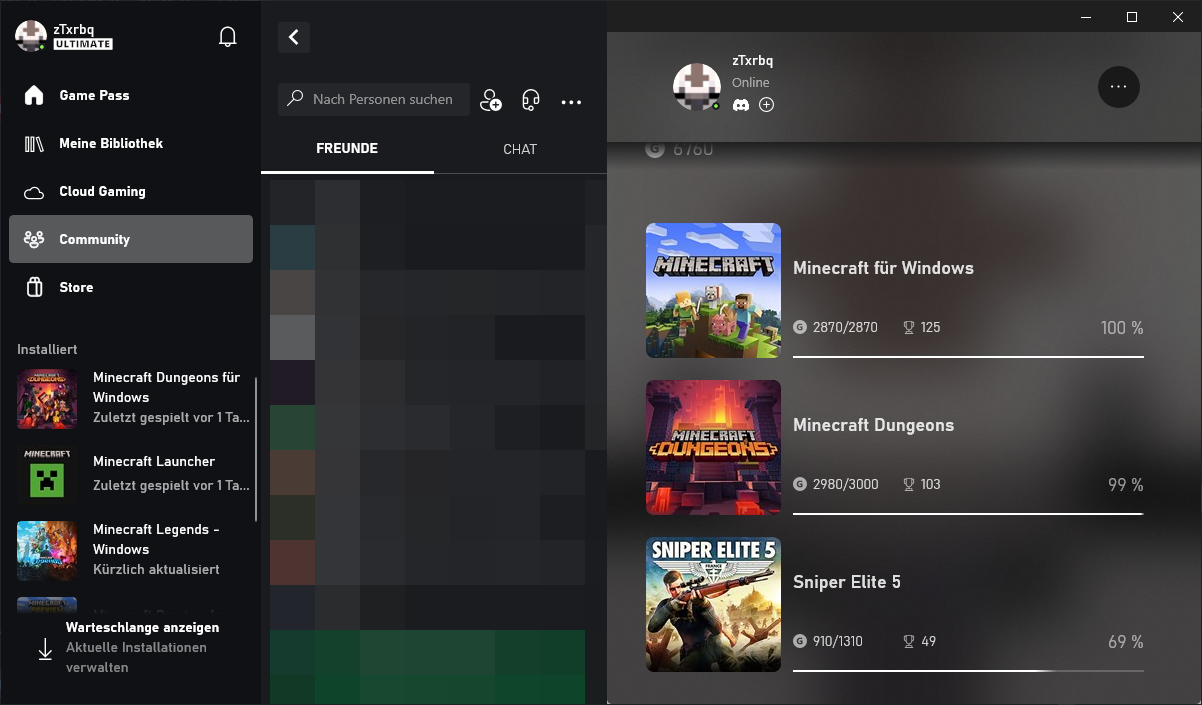Click Sniper Elite 5 achievement progress bar

click(968, 670)
